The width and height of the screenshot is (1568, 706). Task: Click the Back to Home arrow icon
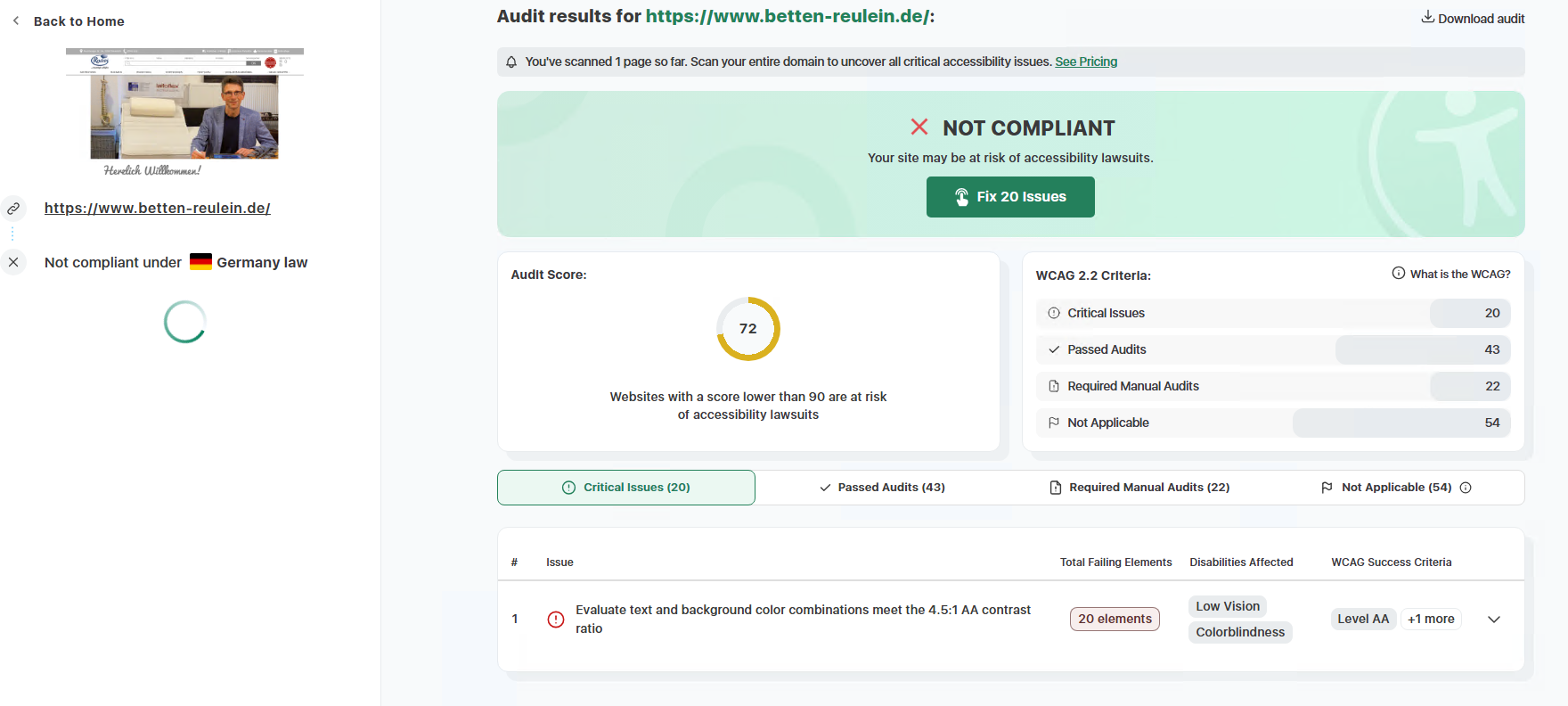(x=16, y=21)
